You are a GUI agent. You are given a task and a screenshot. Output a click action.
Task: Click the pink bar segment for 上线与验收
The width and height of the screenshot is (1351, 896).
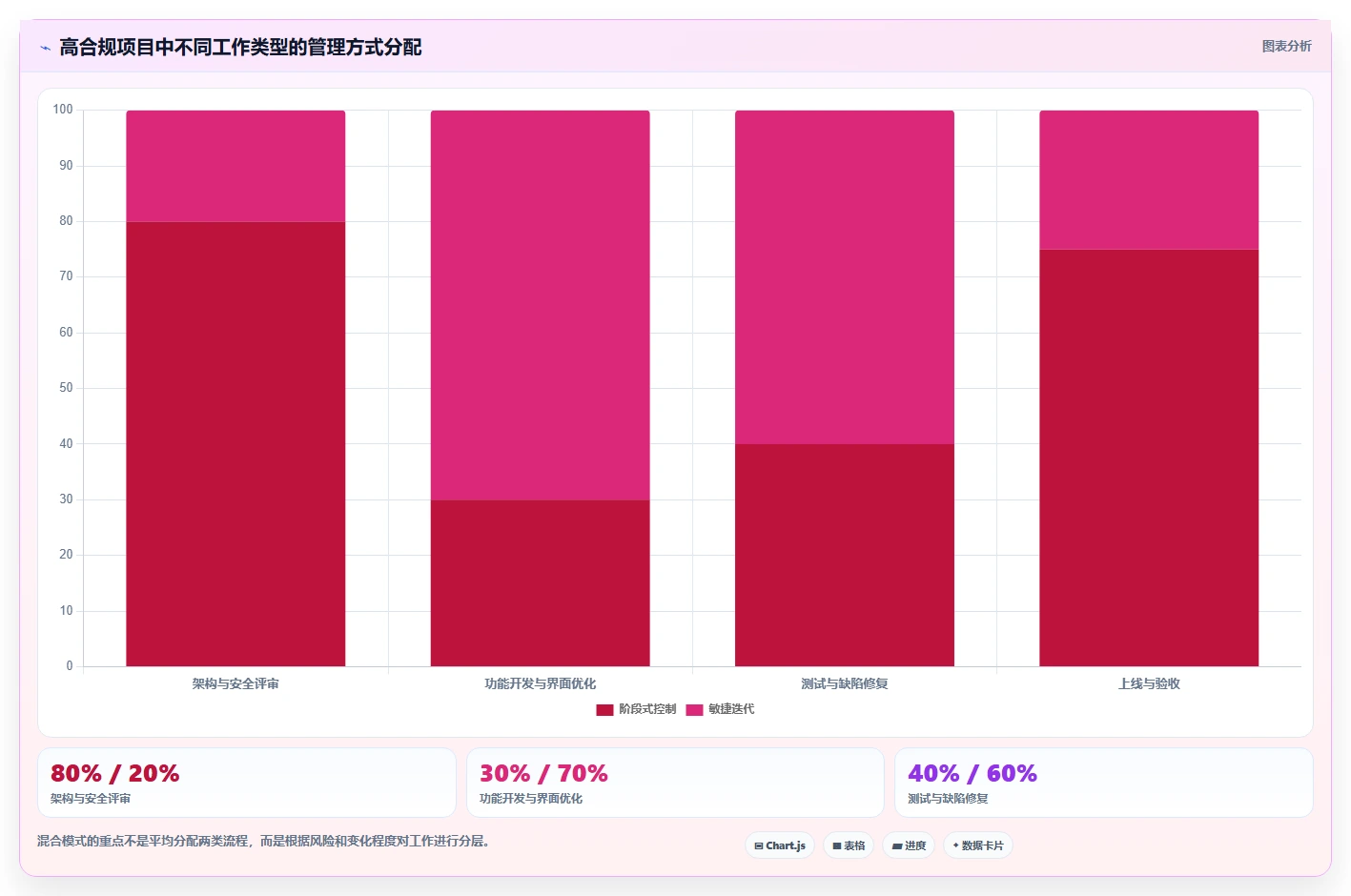(x=1148, y=180)
